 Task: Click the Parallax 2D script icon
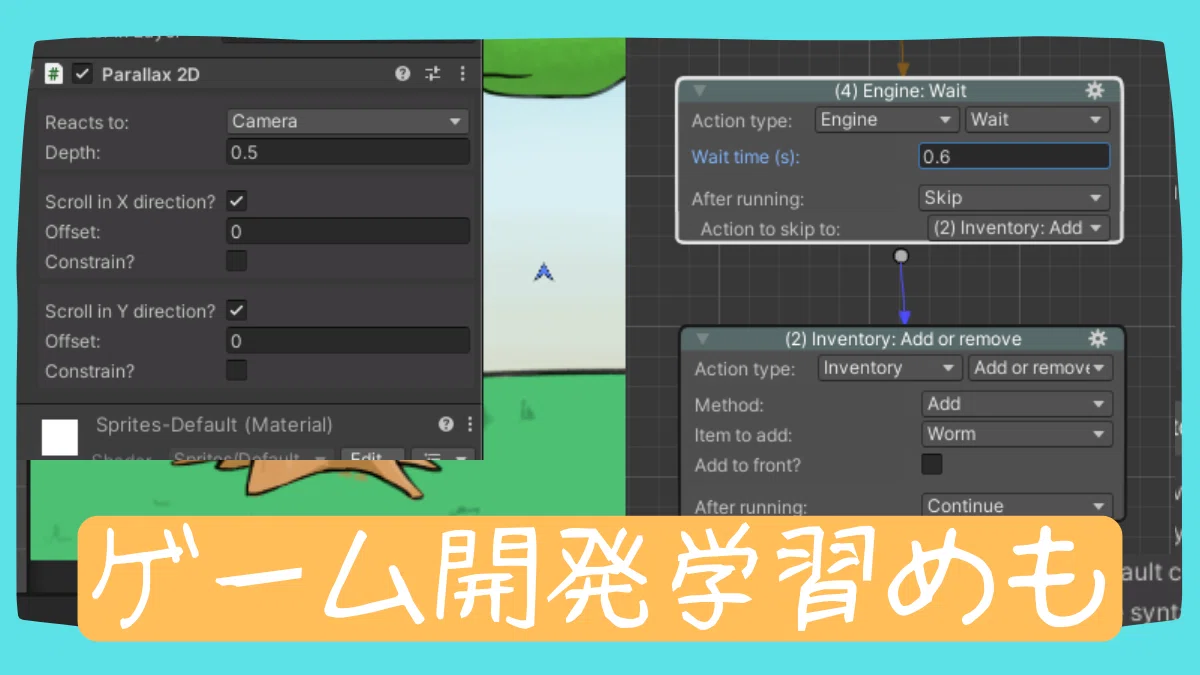tap(54, 74)
